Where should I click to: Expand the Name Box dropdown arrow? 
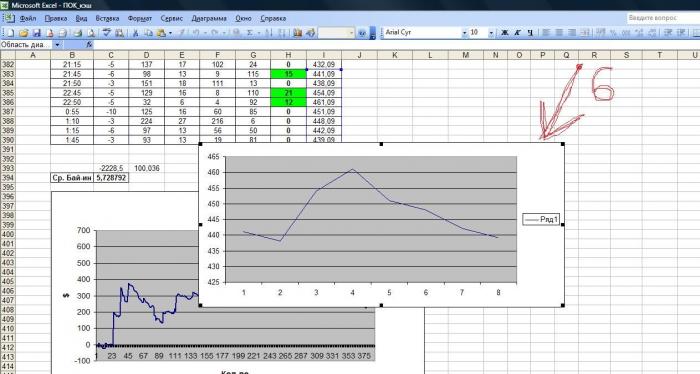[57, 45]
